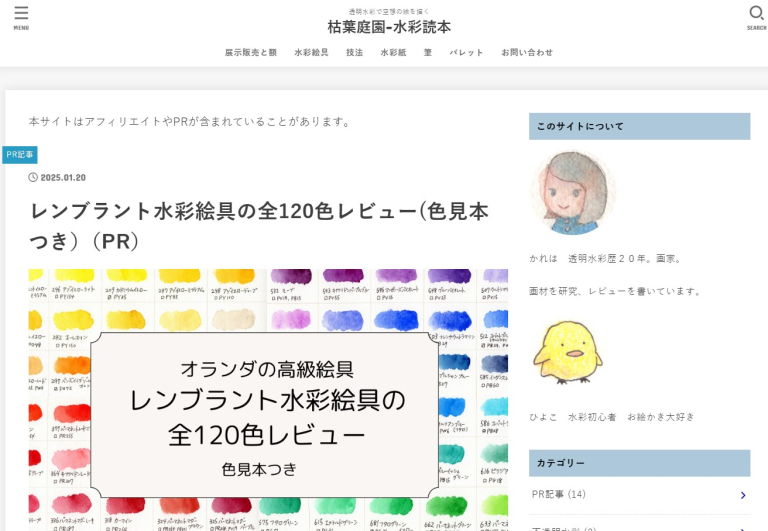Open the 展示販売と額 menu item
Screen dimensions: 768x531
pos(250,52)
